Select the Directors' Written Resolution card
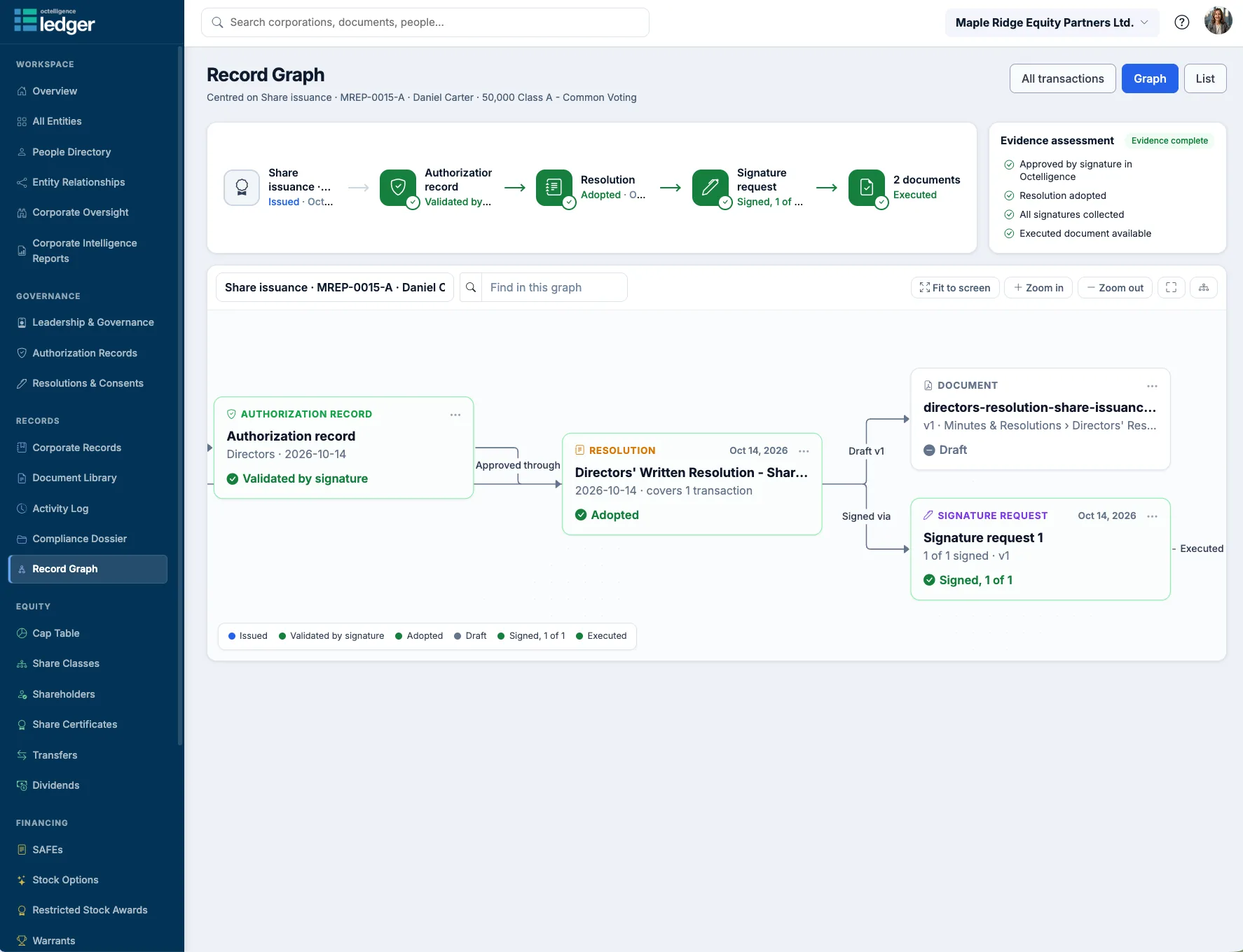The width and height of the screenshot is (1243, 952). [x=692, y=484]
